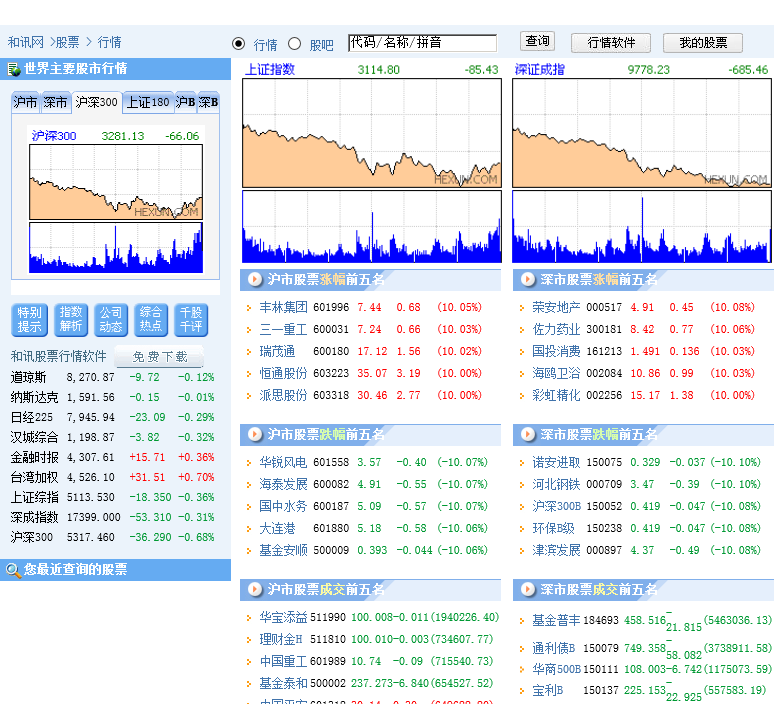Viewport: 774px width, 704px height.
Task: Open stock 津滨发展
Action: (x=556, y=550)
